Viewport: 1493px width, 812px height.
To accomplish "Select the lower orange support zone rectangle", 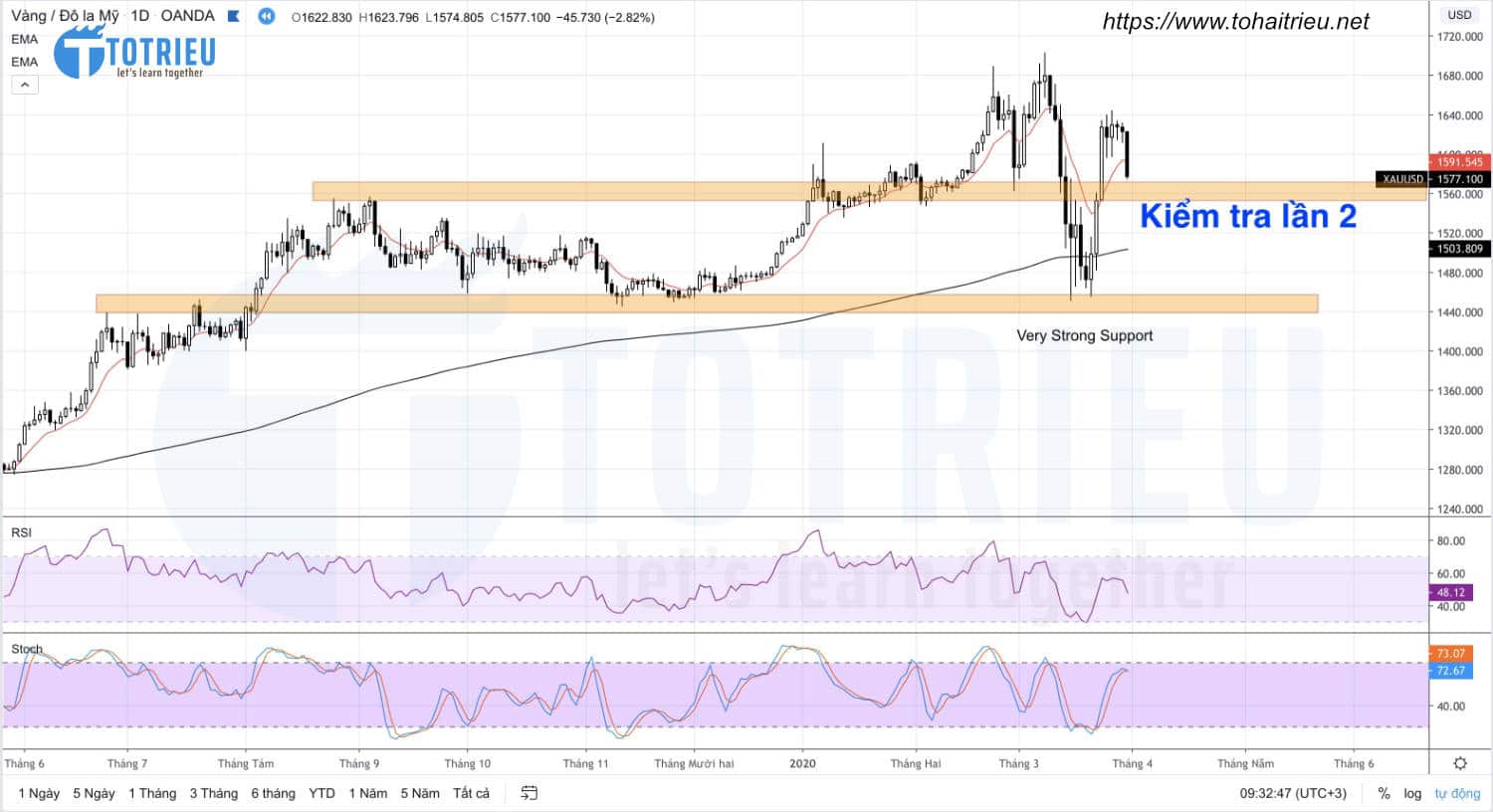I will tap(707, 304).
